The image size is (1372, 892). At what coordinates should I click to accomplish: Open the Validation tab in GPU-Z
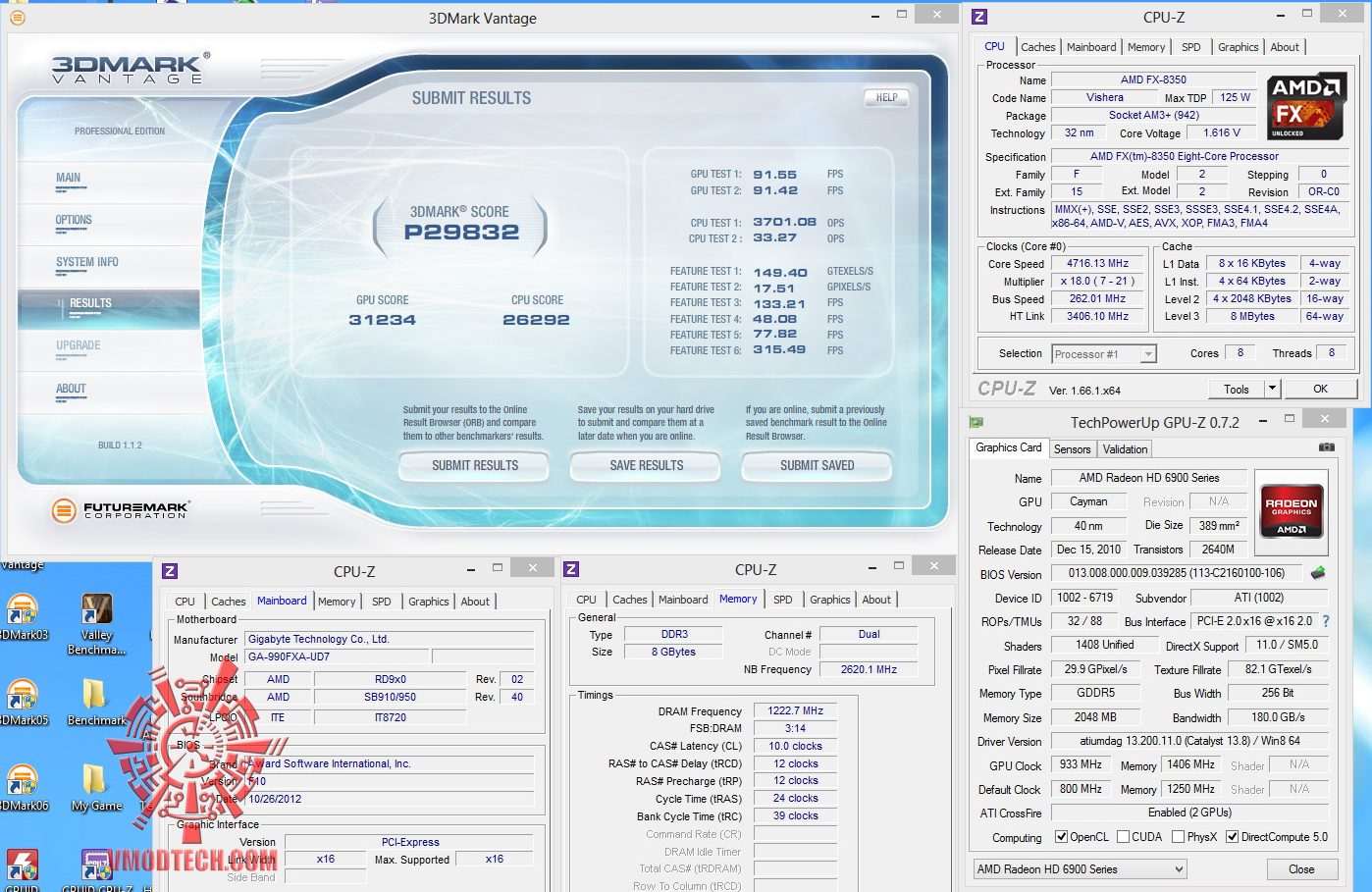point(1125,449)
